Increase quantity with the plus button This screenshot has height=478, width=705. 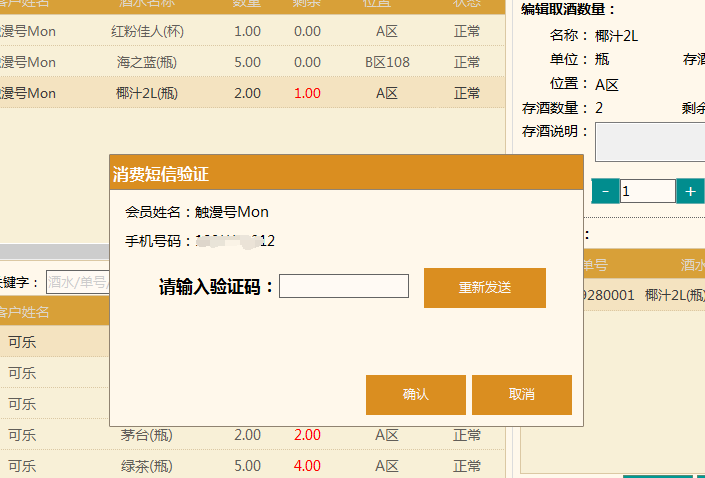[690, 191]
